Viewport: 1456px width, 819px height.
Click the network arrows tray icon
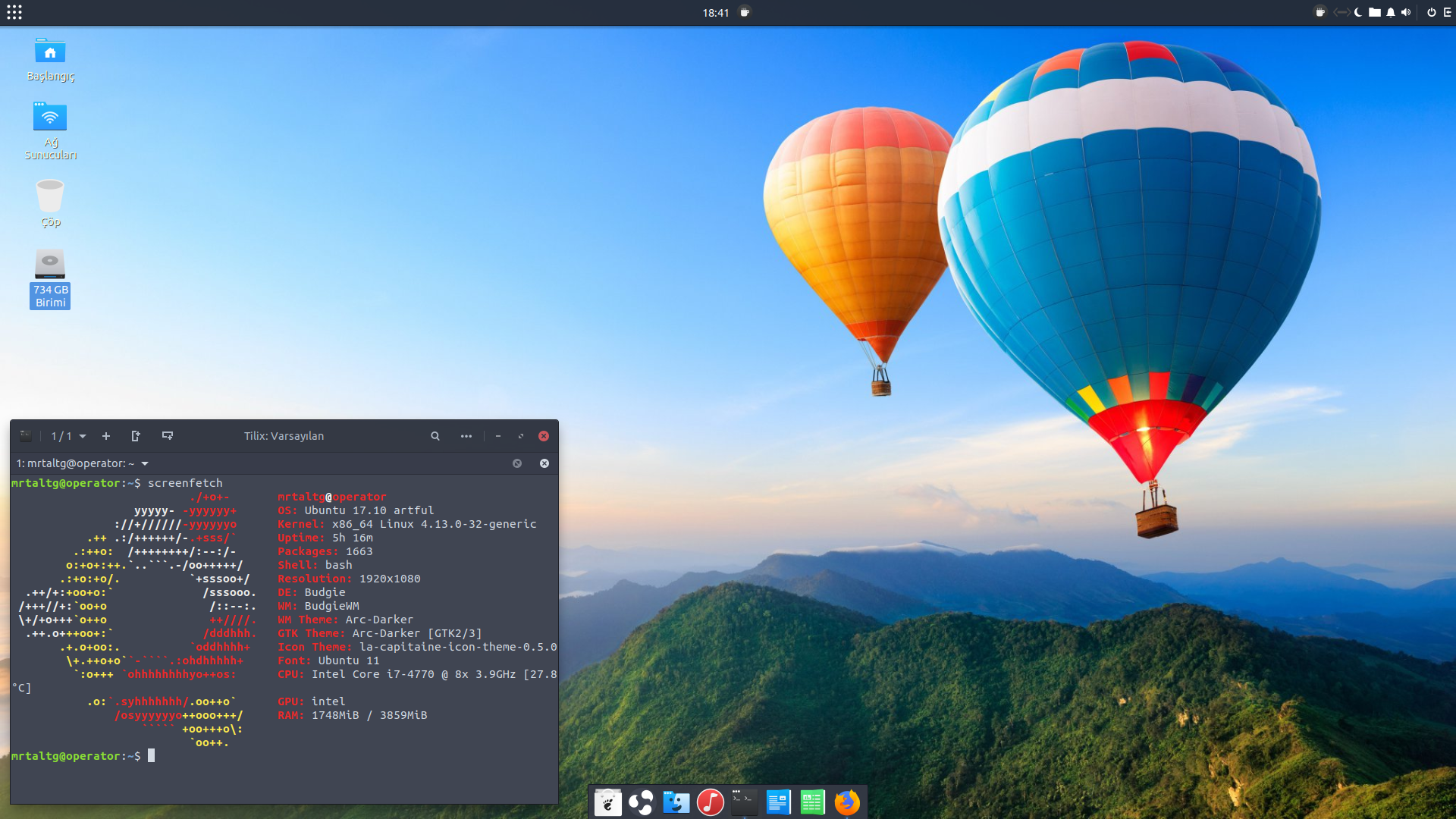click(x=1341, y=12)
